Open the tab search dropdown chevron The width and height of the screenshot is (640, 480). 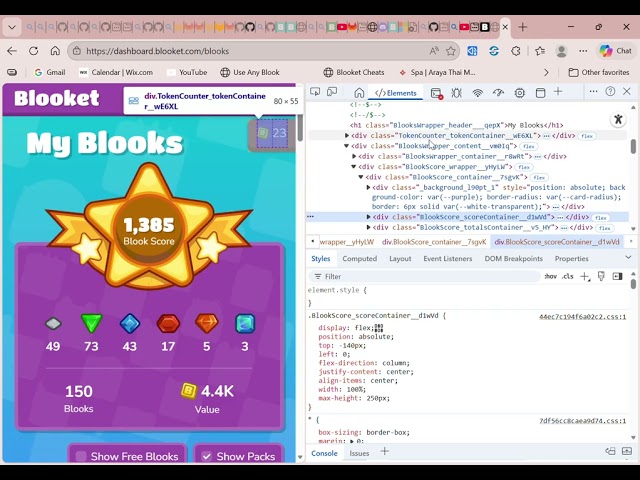coord(12,27)
